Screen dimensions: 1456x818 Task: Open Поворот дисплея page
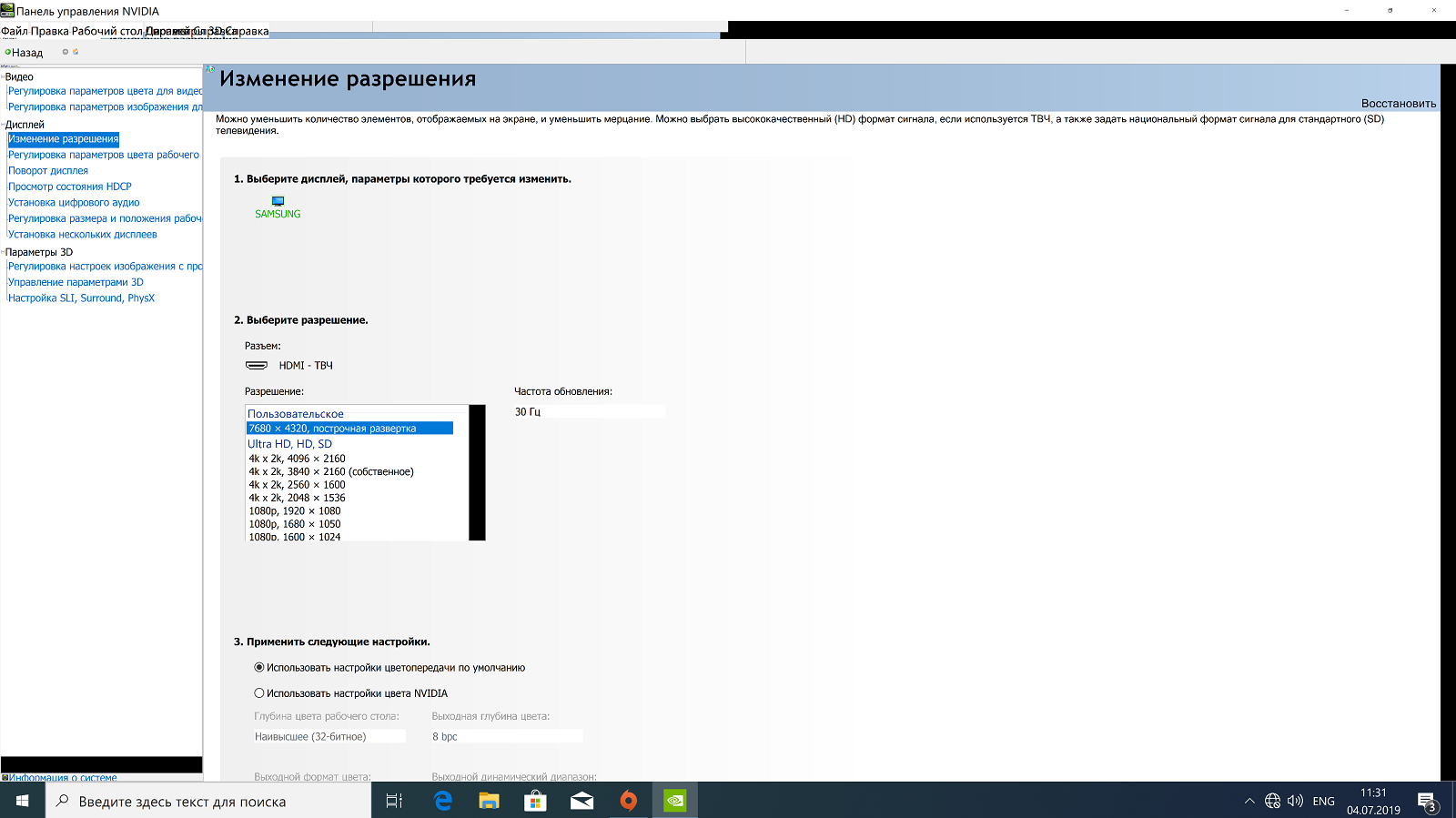(x=48, y=171)
